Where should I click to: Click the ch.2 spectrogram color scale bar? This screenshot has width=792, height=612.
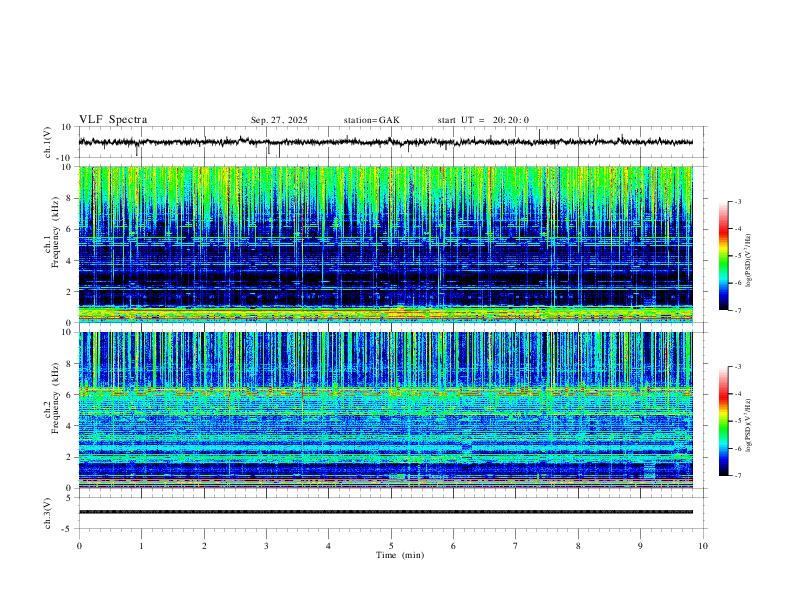[x=723, y=421]
